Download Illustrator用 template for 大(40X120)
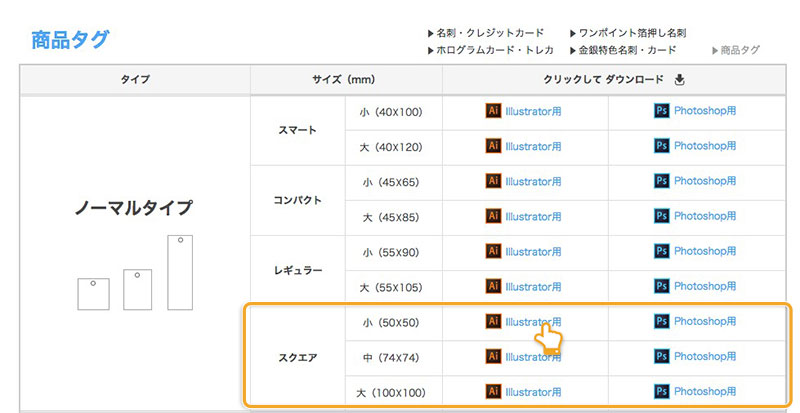800x413 pixels. click(533, 147)
